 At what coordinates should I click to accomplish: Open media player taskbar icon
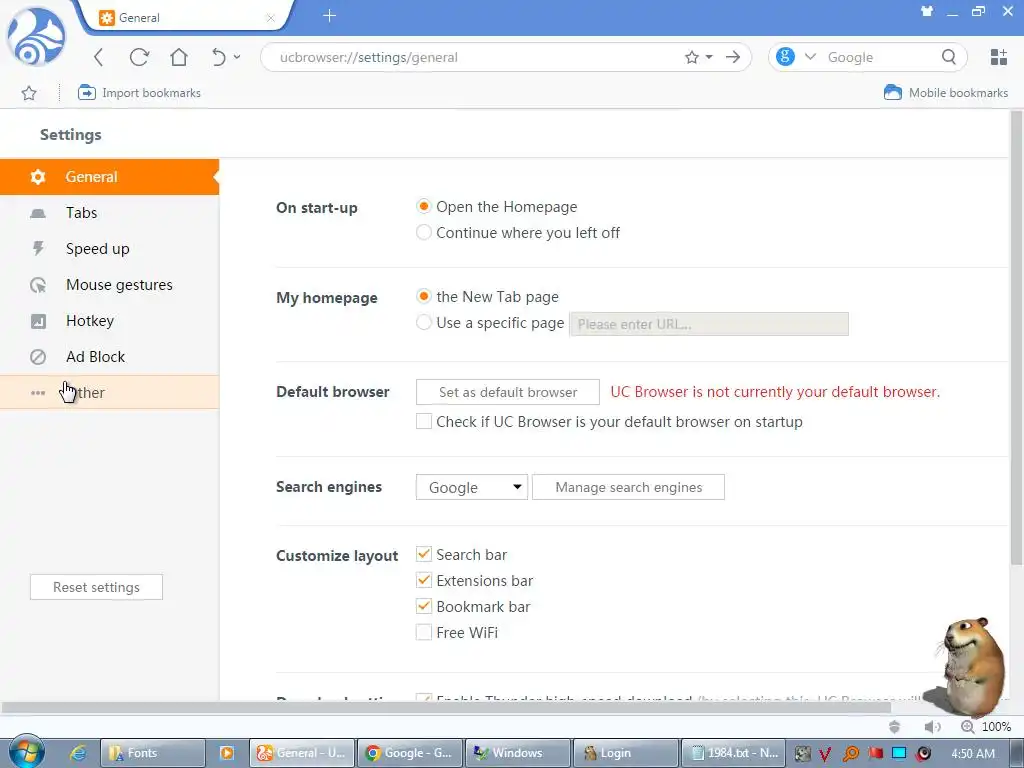tap(227, 753)
